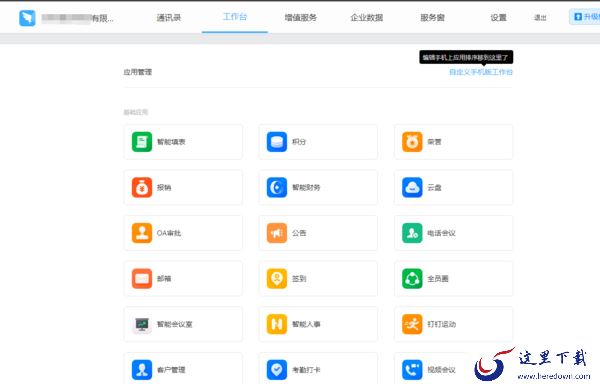Click the DingTalk logo in the header

click(27, 18)
